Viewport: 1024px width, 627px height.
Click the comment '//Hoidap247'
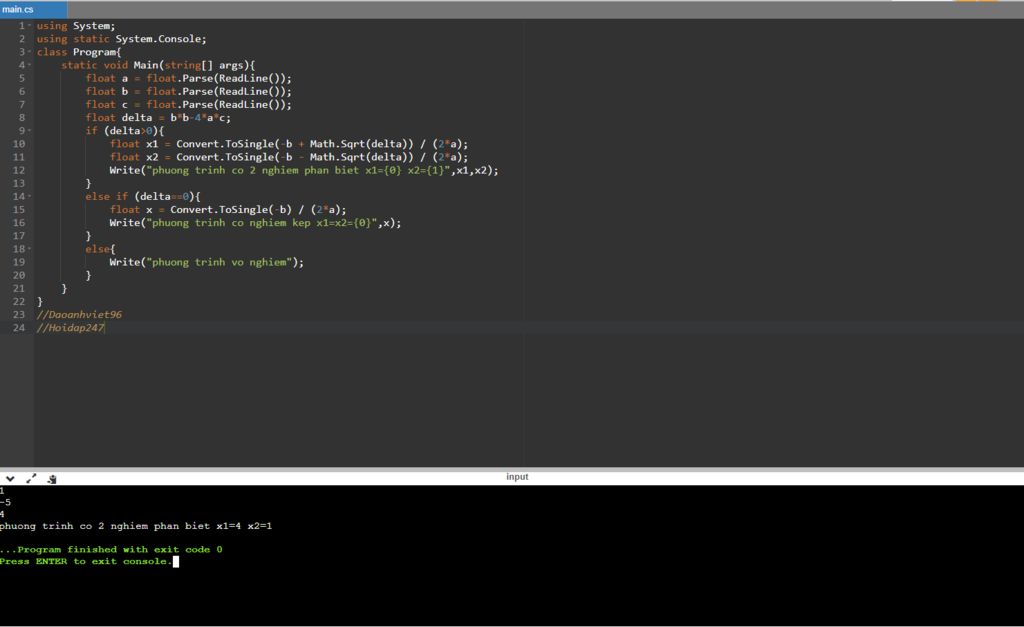pos(71,327)
